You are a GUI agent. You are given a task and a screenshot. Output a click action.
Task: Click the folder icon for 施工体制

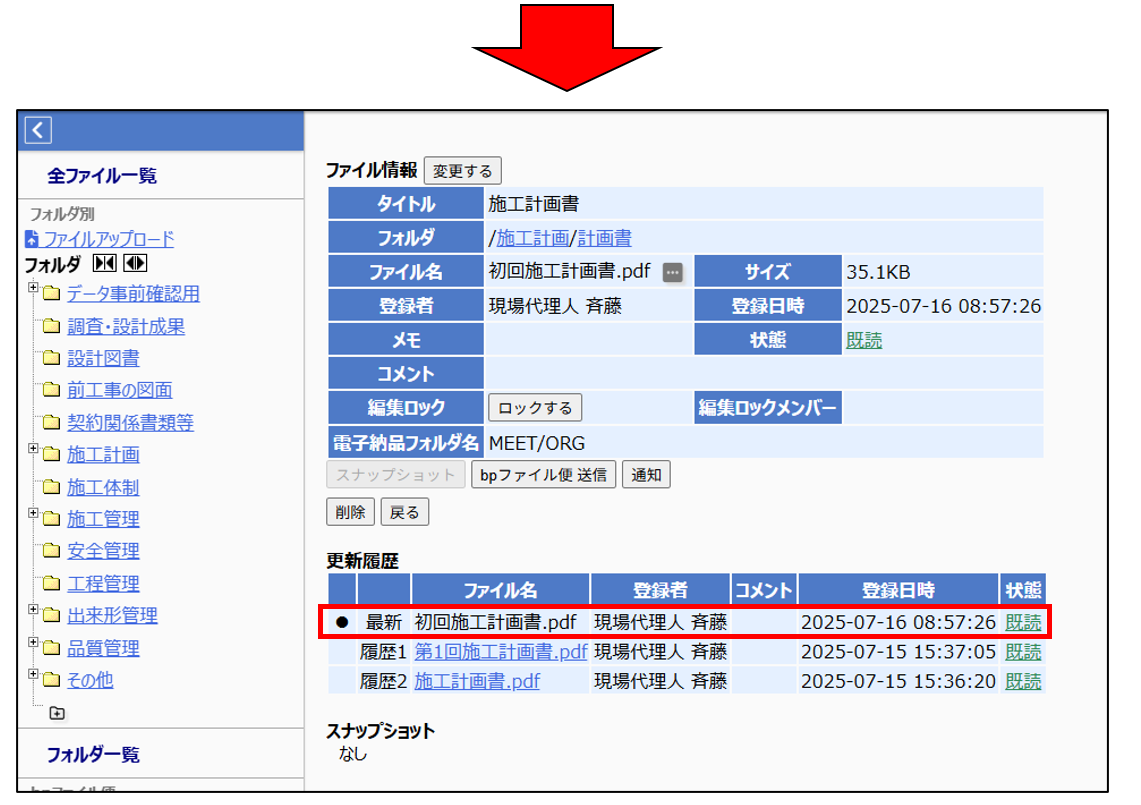coord(51,488)
